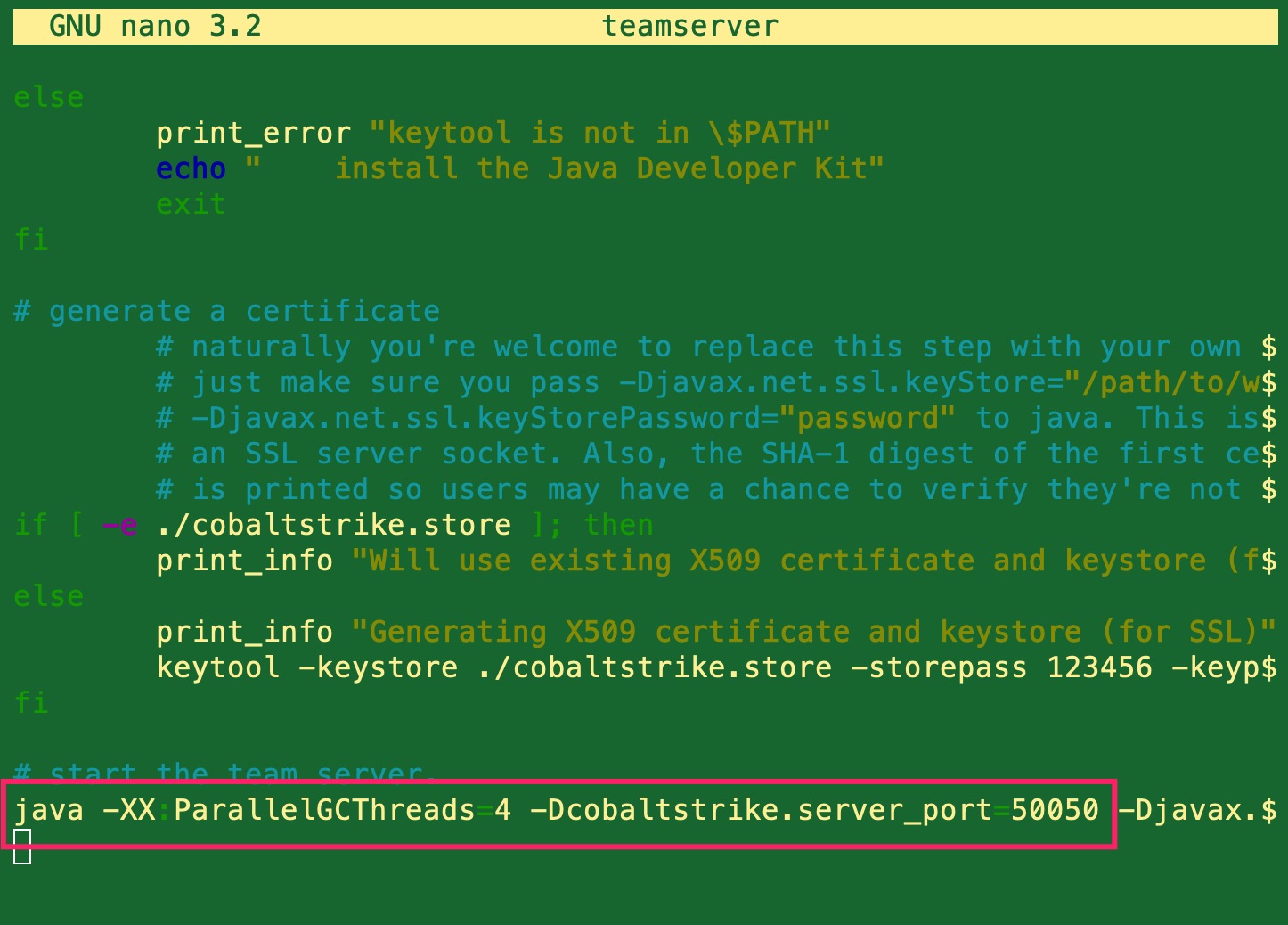Click 'Generating X509 certificate and keystore' line

click(717, 632)
